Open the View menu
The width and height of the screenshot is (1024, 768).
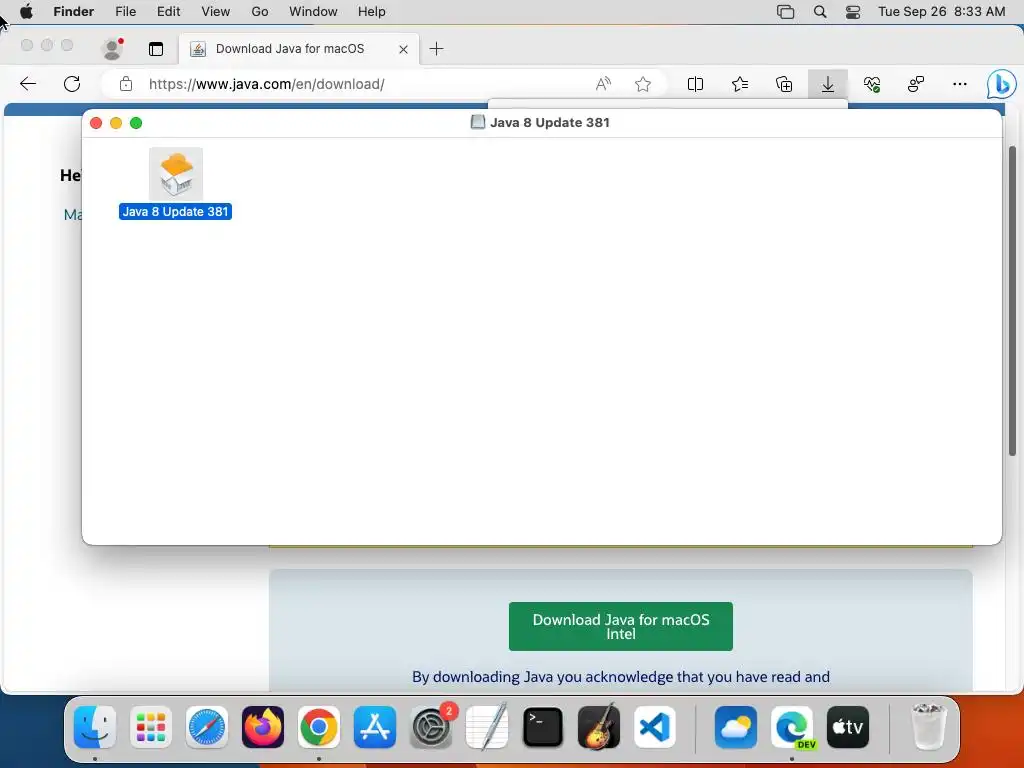pos(216,12)
